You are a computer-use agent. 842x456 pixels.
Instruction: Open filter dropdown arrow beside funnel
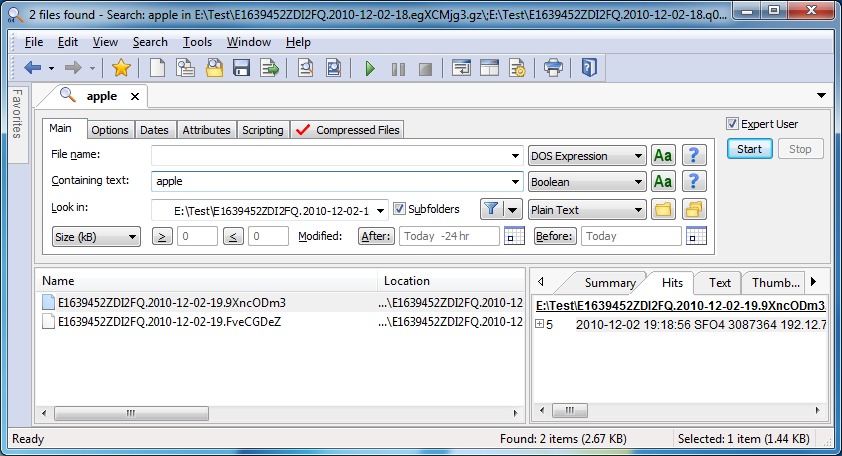click(513, 209)
